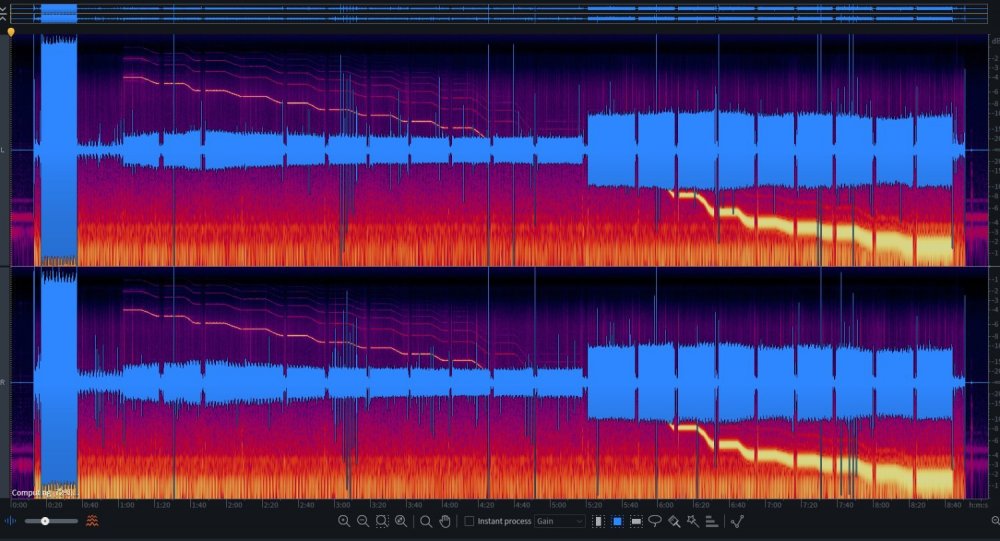
Task: Toggle the frequency selection tool
Action: tap(636, 521)
